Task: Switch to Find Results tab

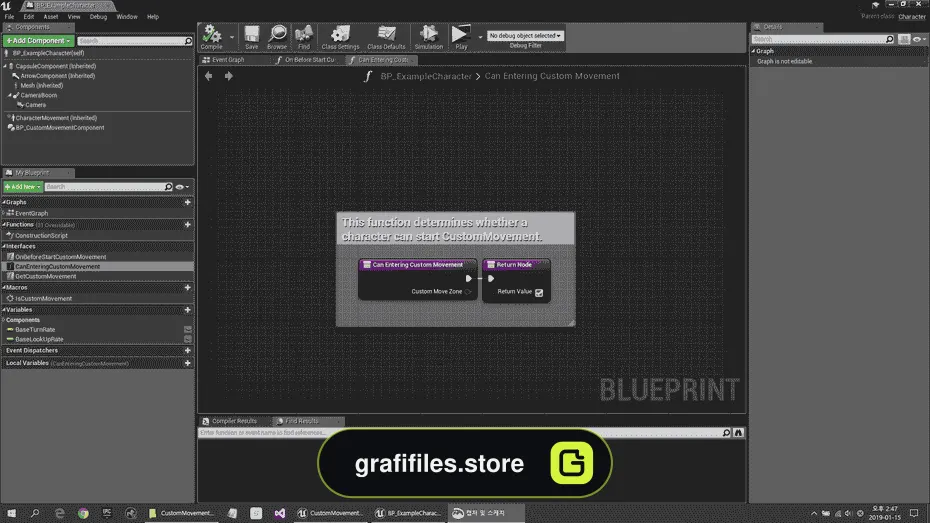Action: pos(302,421)
